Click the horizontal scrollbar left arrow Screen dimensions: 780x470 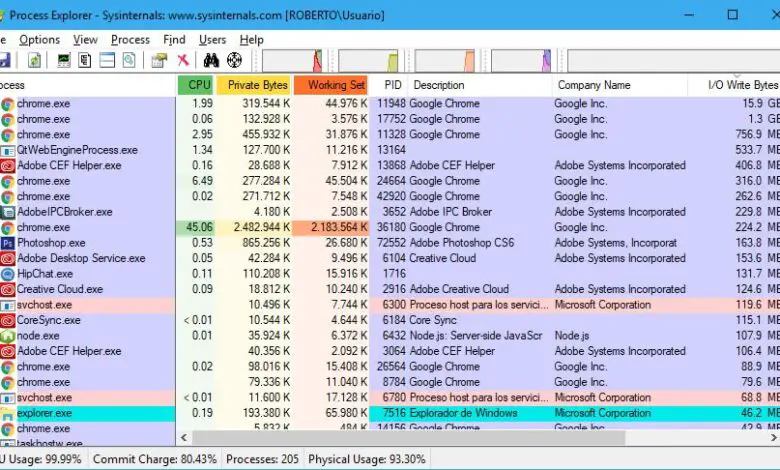(x=184, y=438)
